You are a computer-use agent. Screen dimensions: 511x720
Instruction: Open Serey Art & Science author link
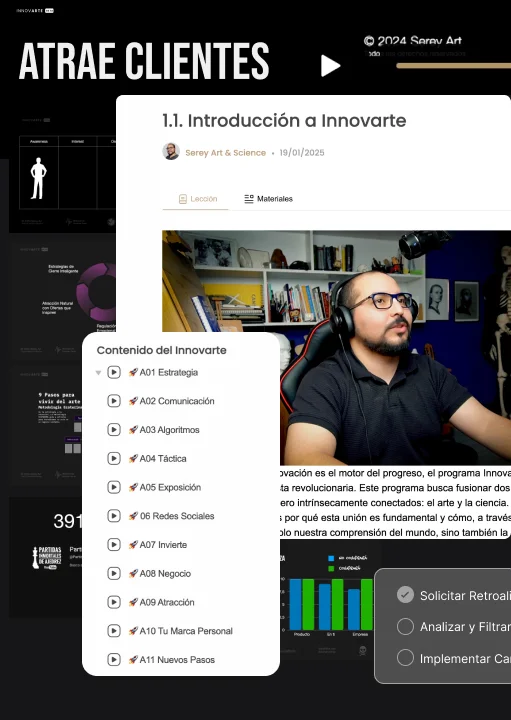pyautogui.click(x=225, y=153)
